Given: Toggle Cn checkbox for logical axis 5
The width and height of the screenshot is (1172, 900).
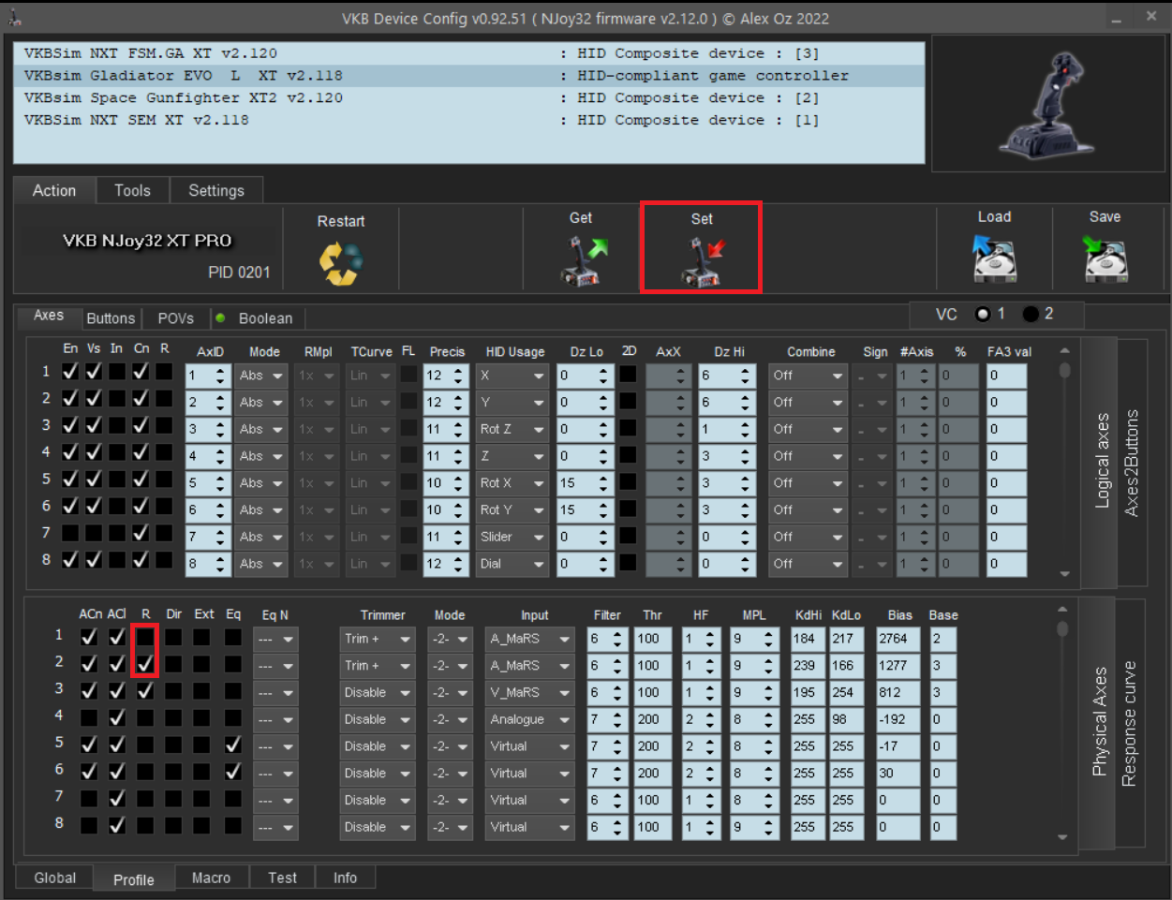Looking at the screenshot, I should (x=141, y=479).
